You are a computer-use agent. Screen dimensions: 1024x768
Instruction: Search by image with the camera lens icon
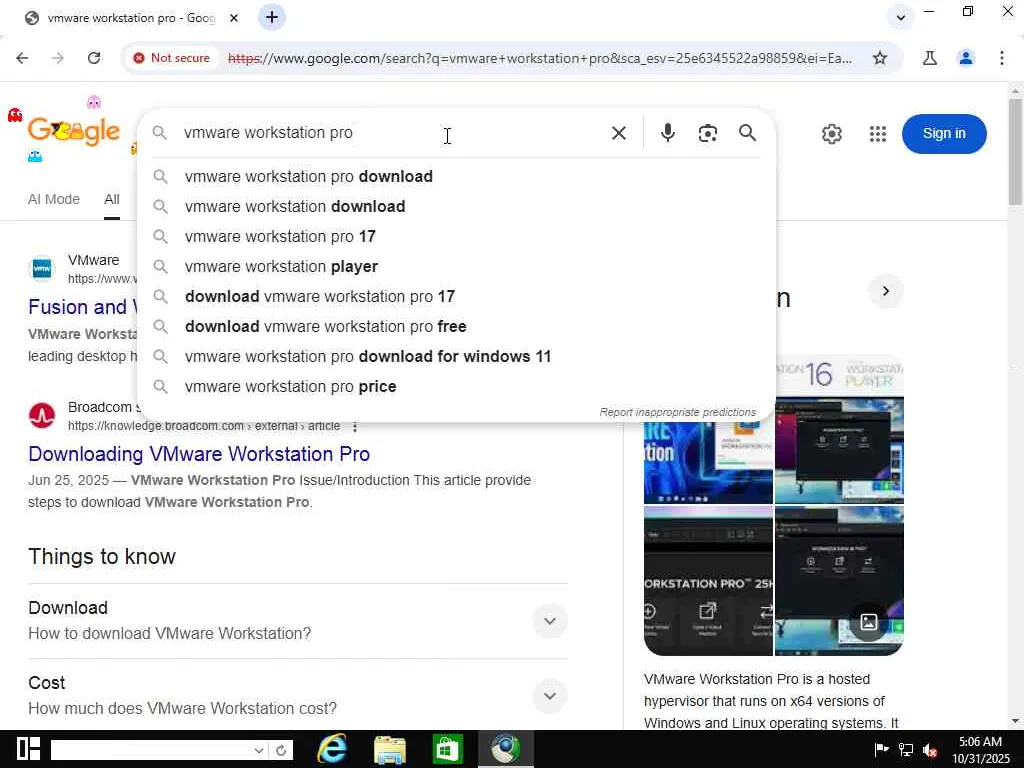click(707, 133)
